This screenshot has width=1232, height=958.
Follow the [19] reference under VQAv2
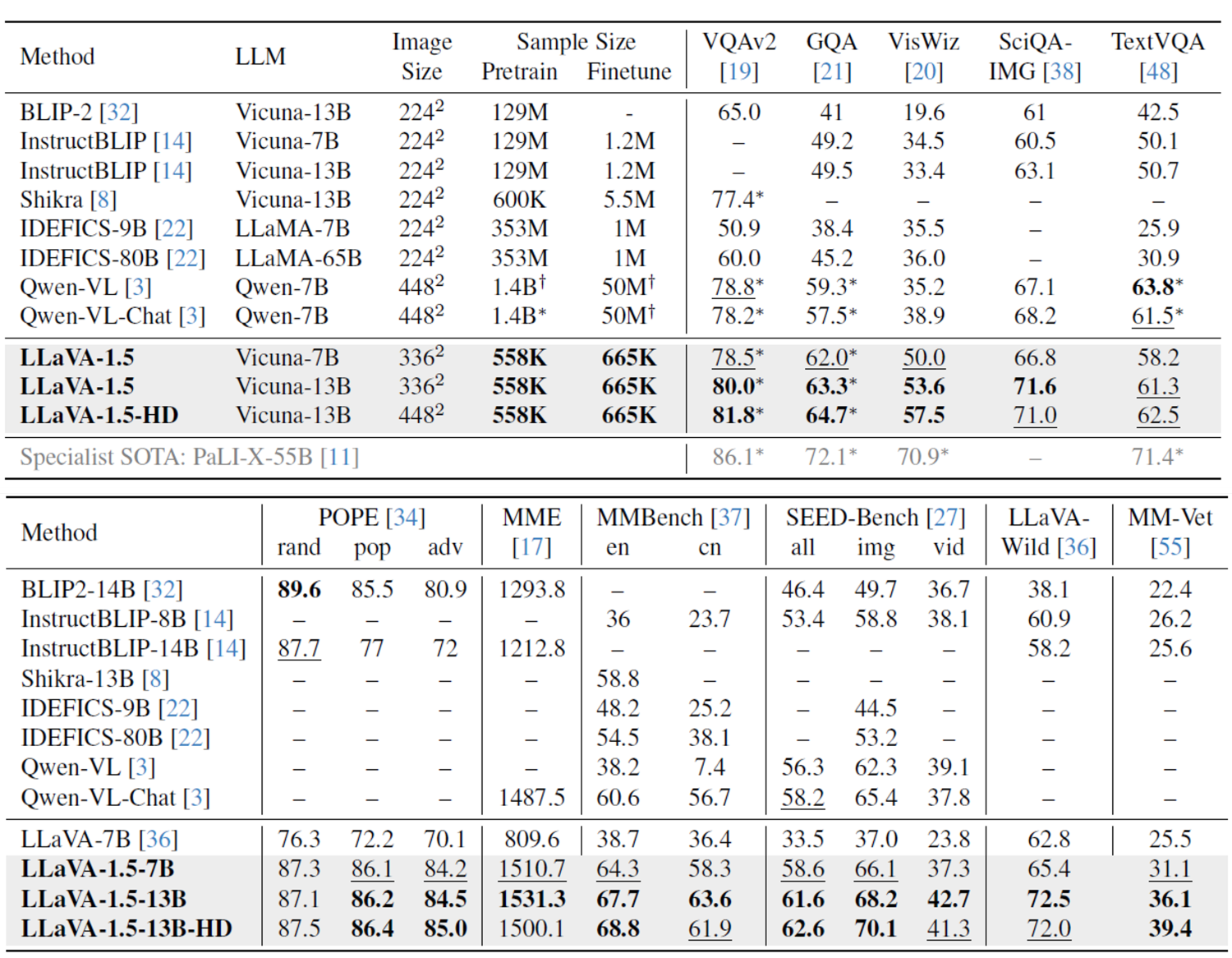point(739,72)
